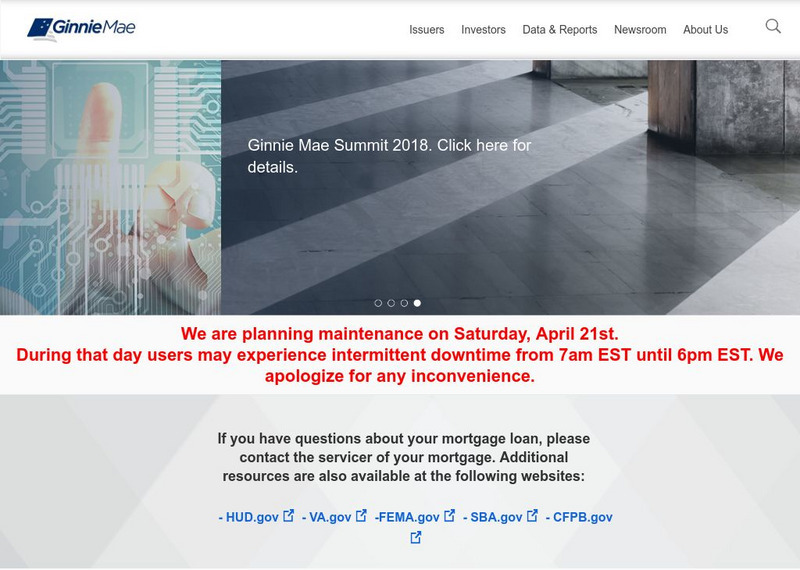Open the Investors menu
This screenshot has width=800, height=570.
(x=483, y=30)
